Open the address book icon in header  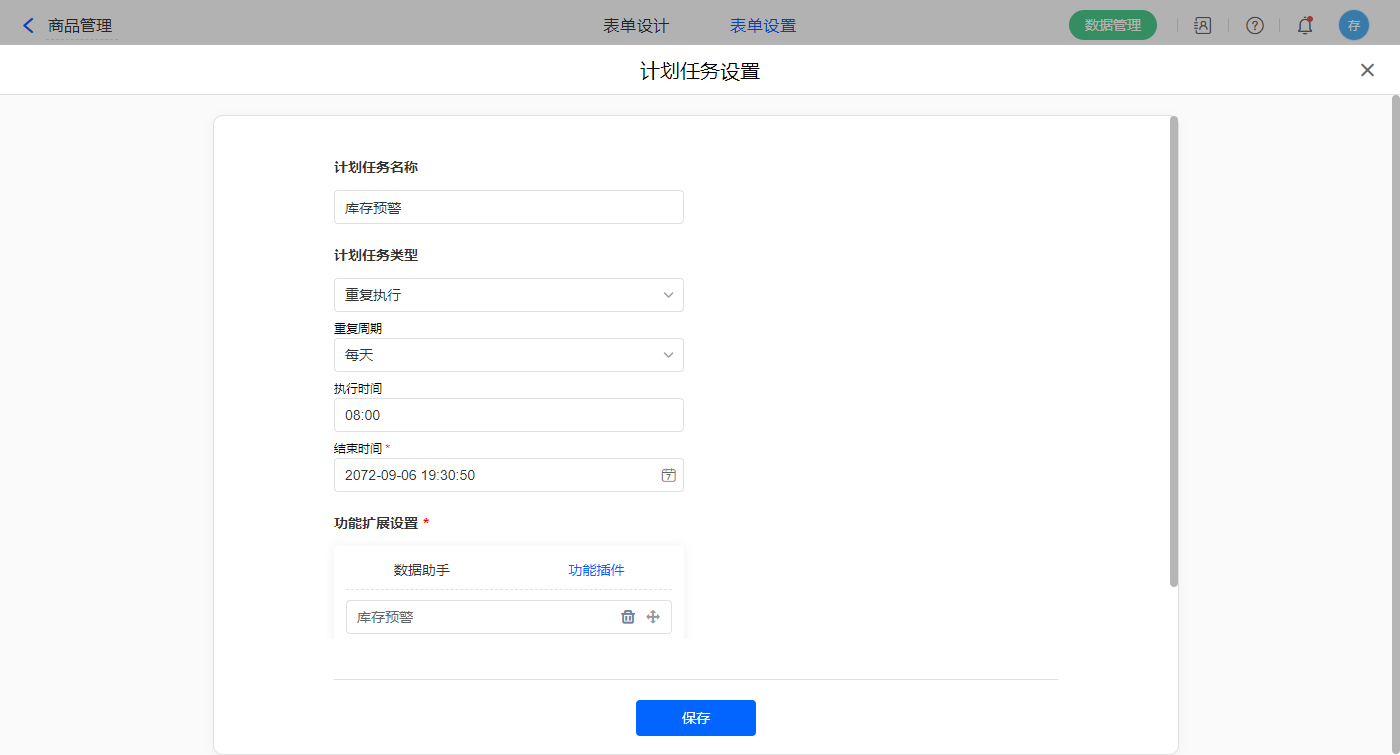[1203, 26]
